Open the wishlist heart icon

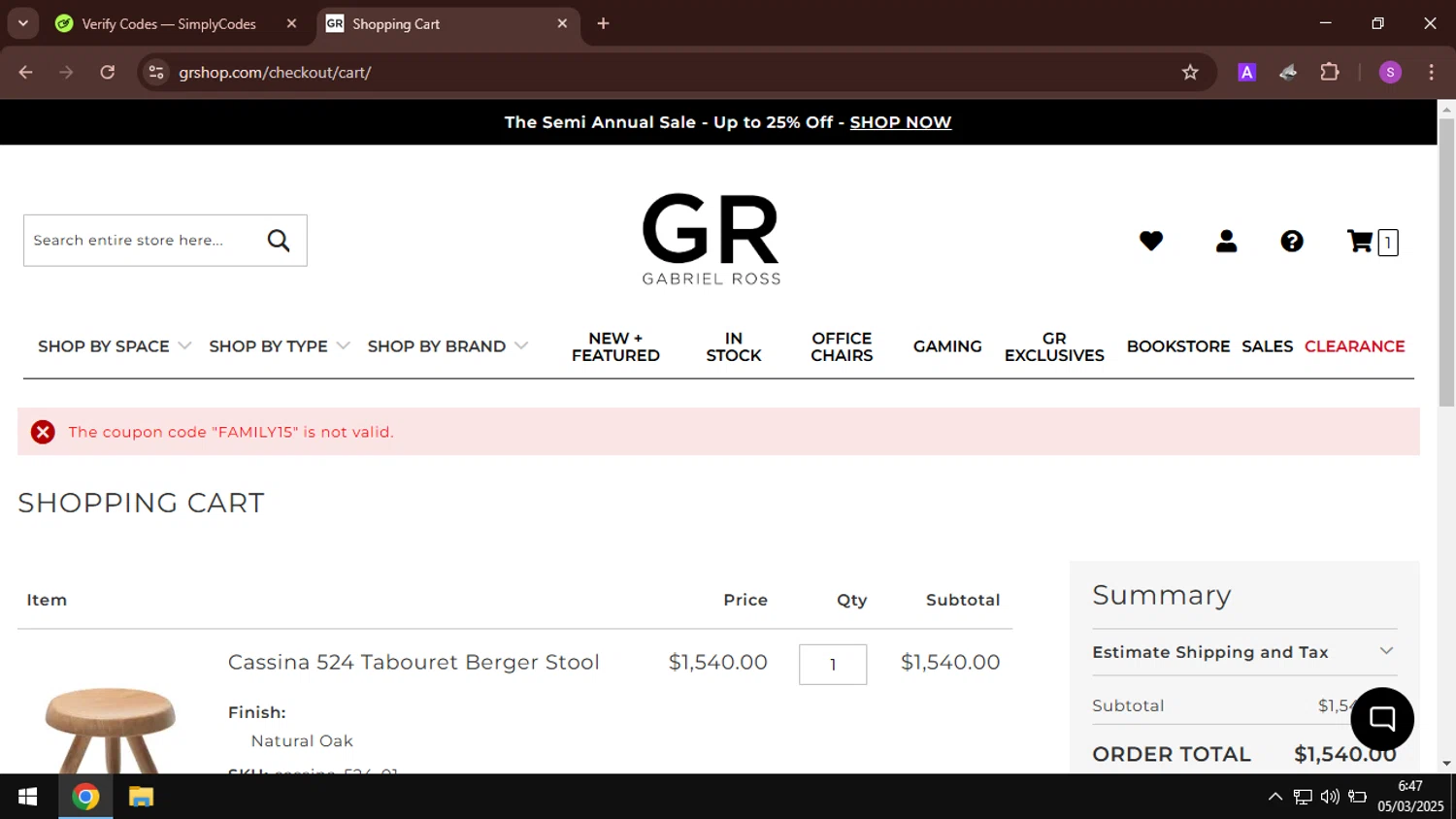click(1151, 241)
